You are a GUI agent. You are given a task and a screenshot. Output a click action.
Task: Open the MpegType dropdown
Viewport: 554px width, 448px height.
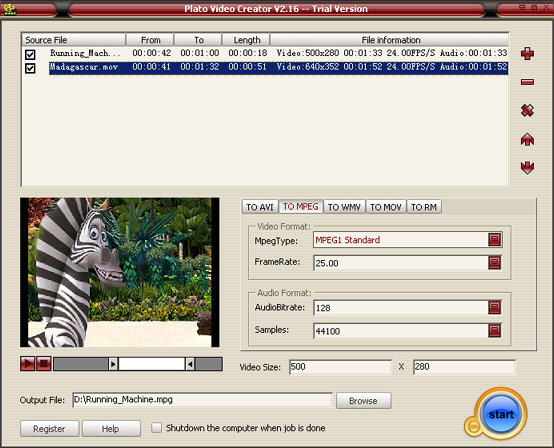(495, 240)
